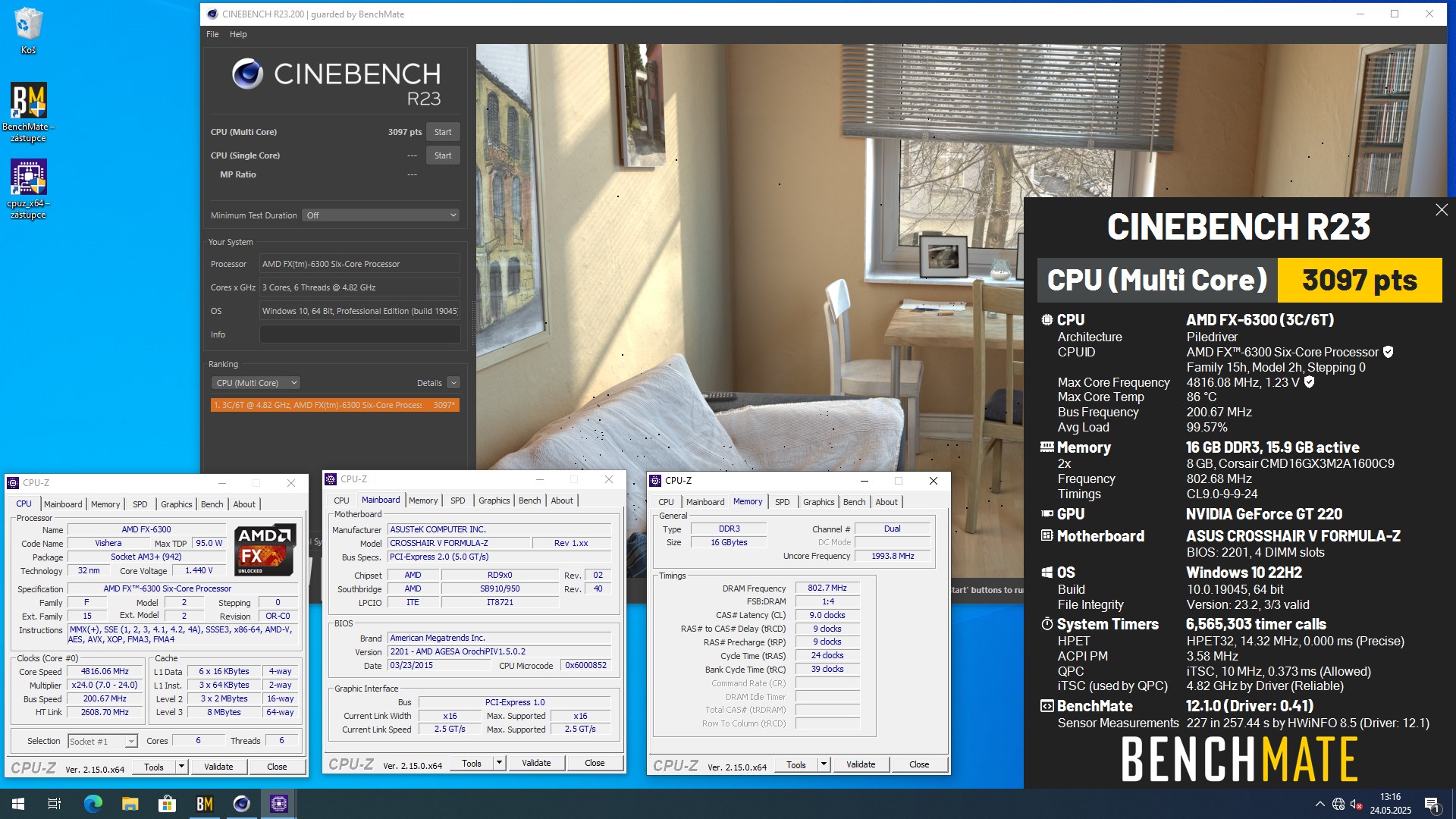
Task: Click Tools button in Mainboard CPU-Z window
Action: pyautogui.click(x=472, y=764)
